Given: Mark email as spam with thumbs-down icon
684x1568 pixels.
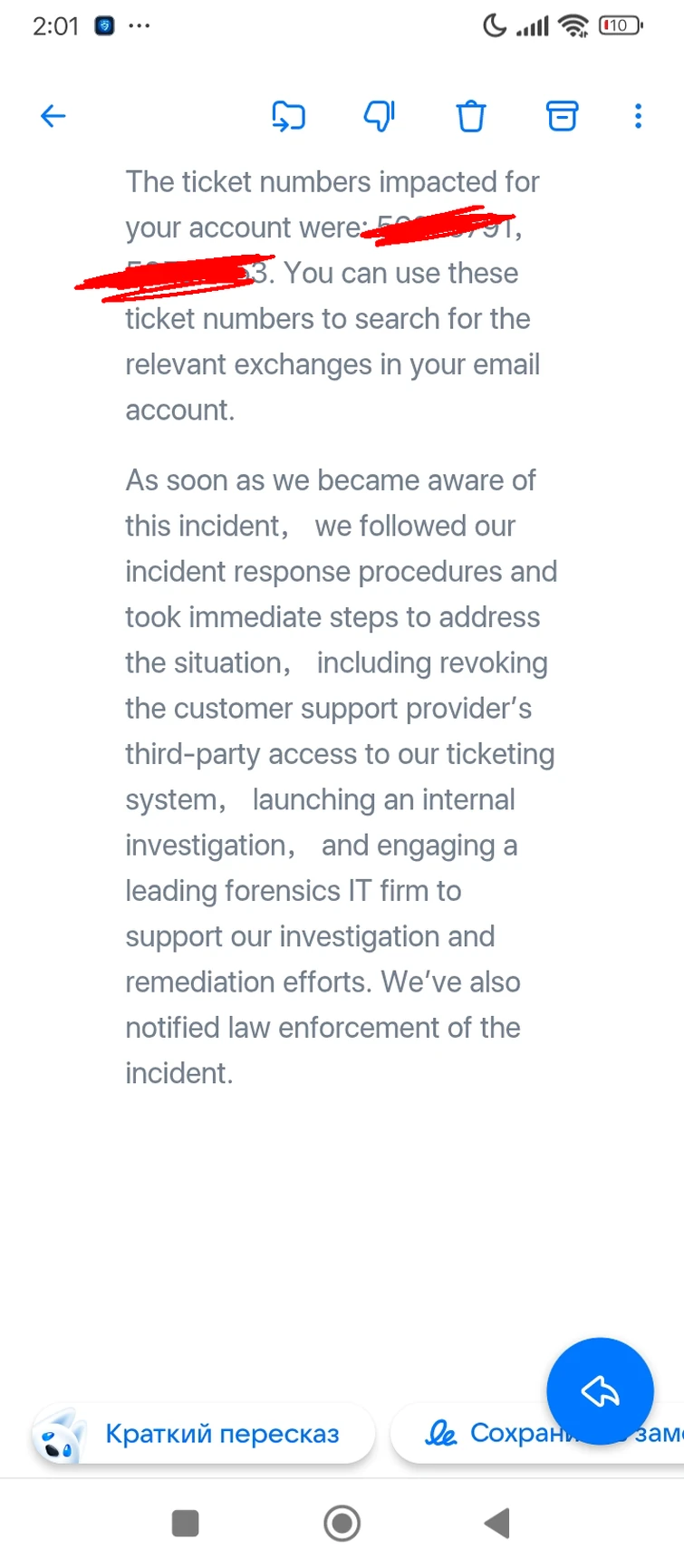Looking at the screenshot, I should [379, 116].
